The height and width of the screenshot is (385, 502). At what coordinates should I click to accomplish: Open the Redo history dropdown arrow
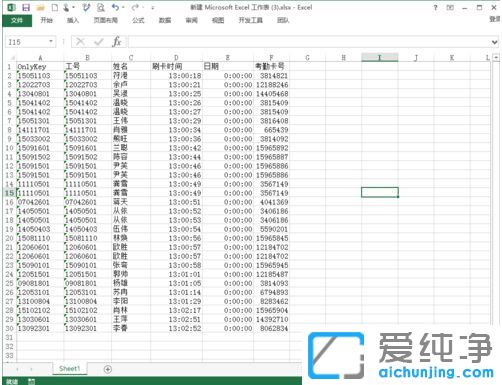143,7
